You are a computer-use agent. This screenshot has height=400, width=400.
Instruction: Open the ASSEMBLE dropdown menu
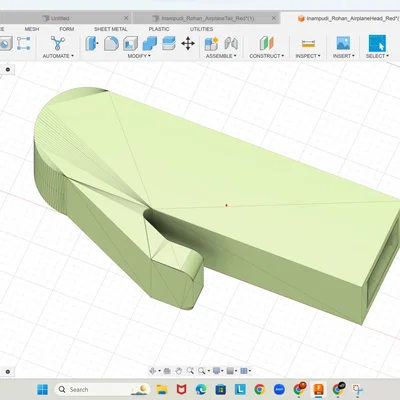pos(221,56)
